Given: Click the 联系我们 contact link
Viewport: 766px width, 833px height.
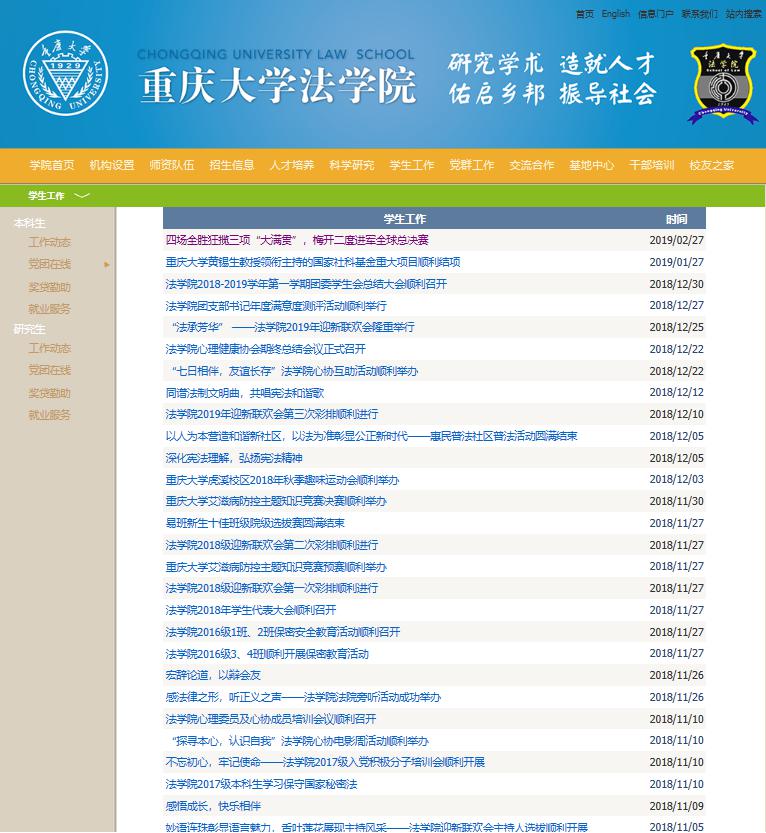Looking at the screenshot, I should click(x=699, y=14).
